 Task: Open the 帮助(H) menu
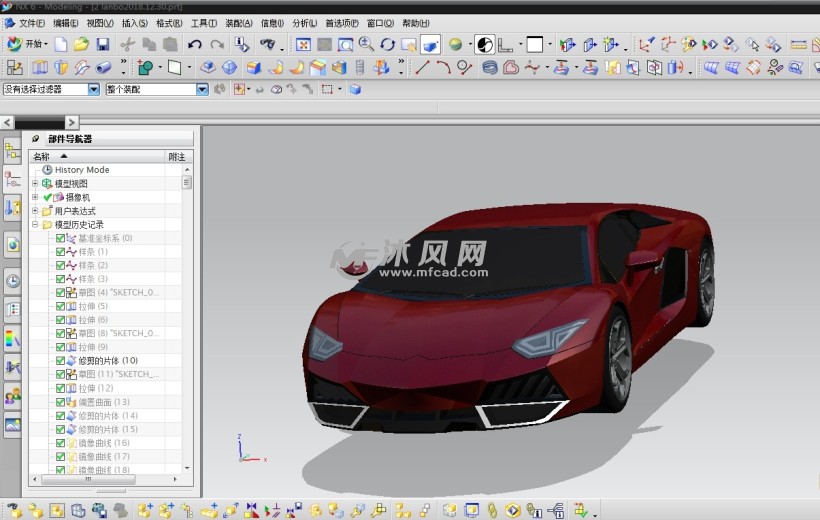tap(416, 23)
